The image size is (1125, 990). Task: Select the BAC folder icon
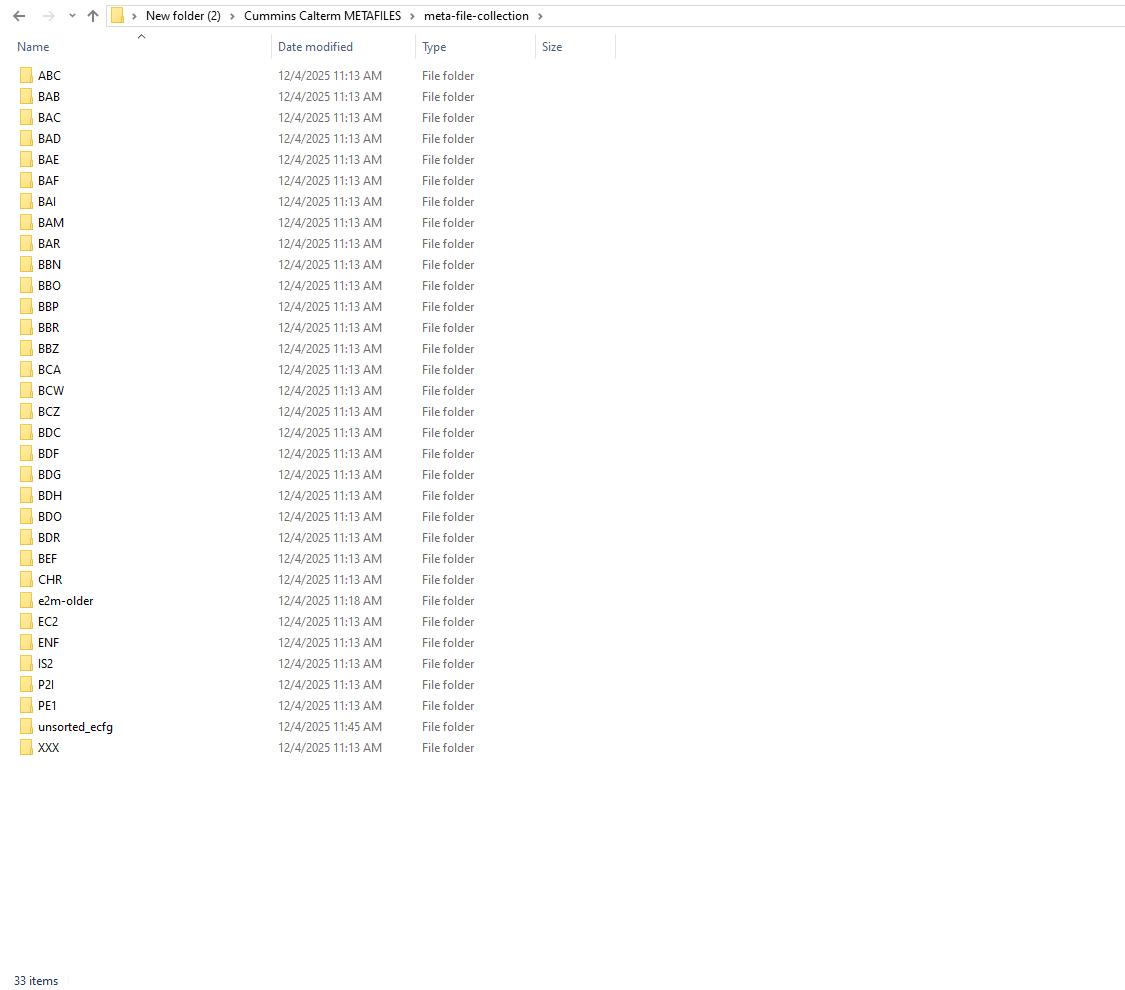coord(27,118)
